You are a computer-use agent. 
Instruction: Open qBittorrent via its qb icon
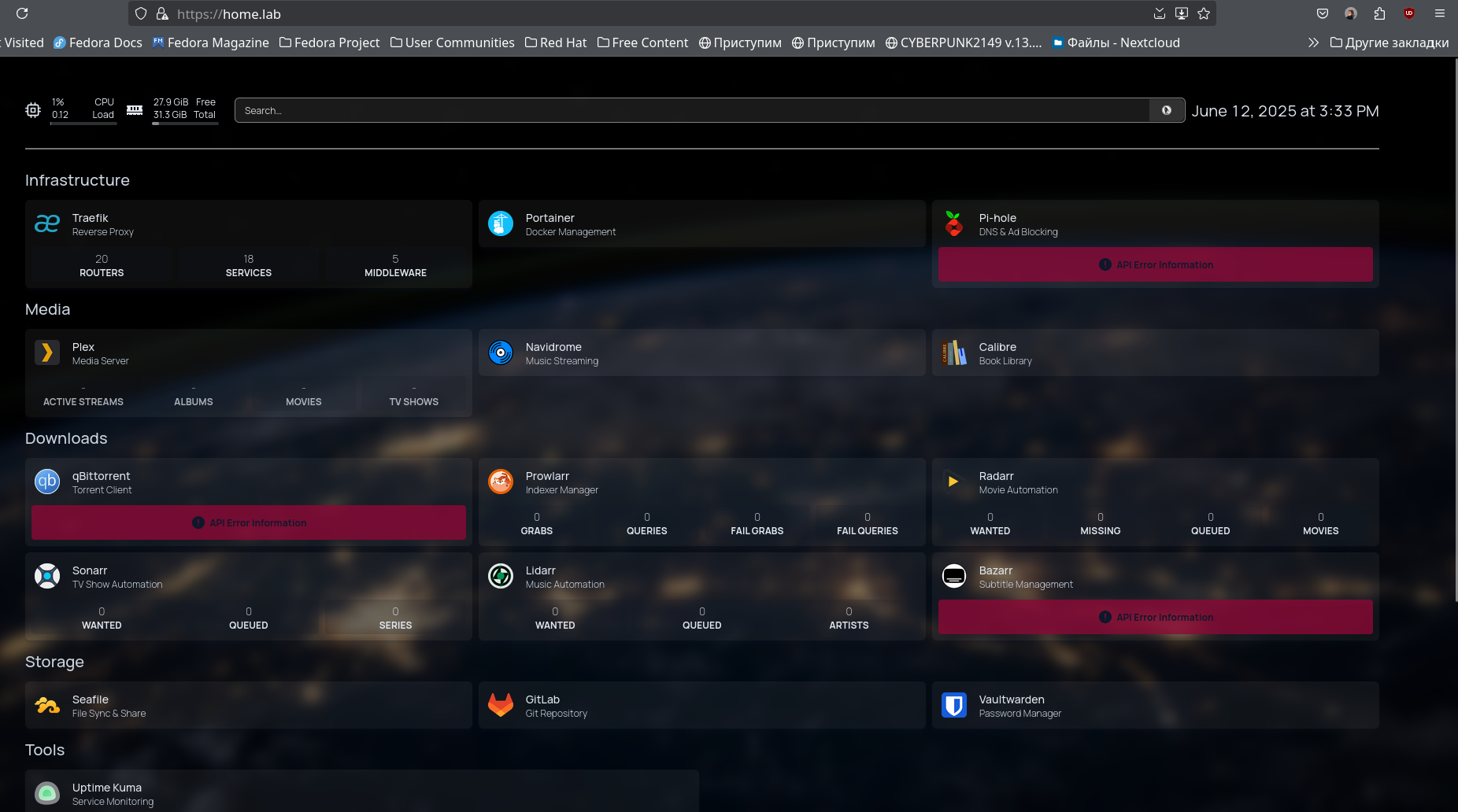pyautogui.click(x=47, y=482)
